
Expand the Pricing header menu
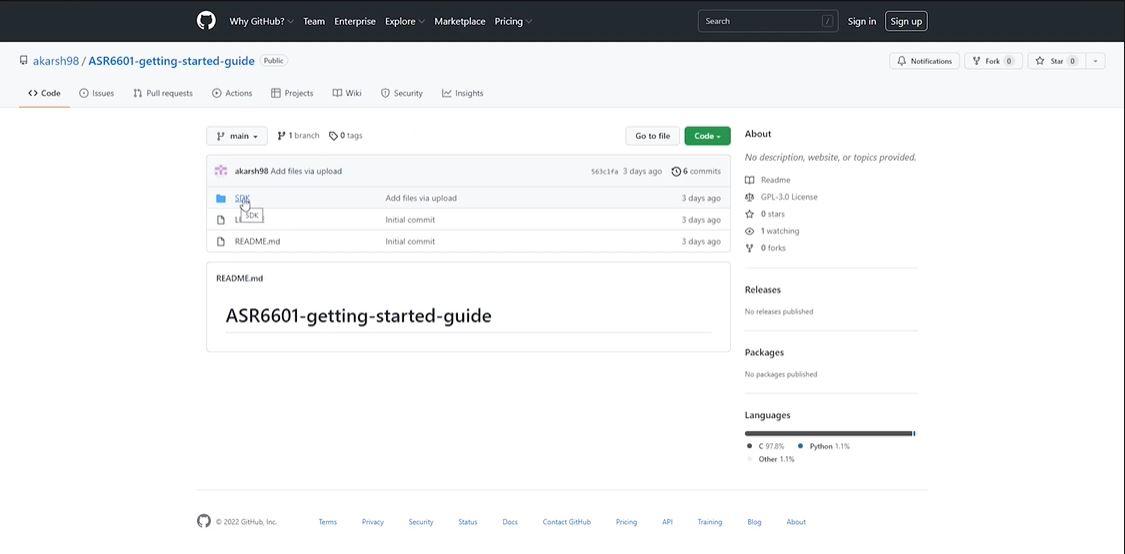(513, 22)
